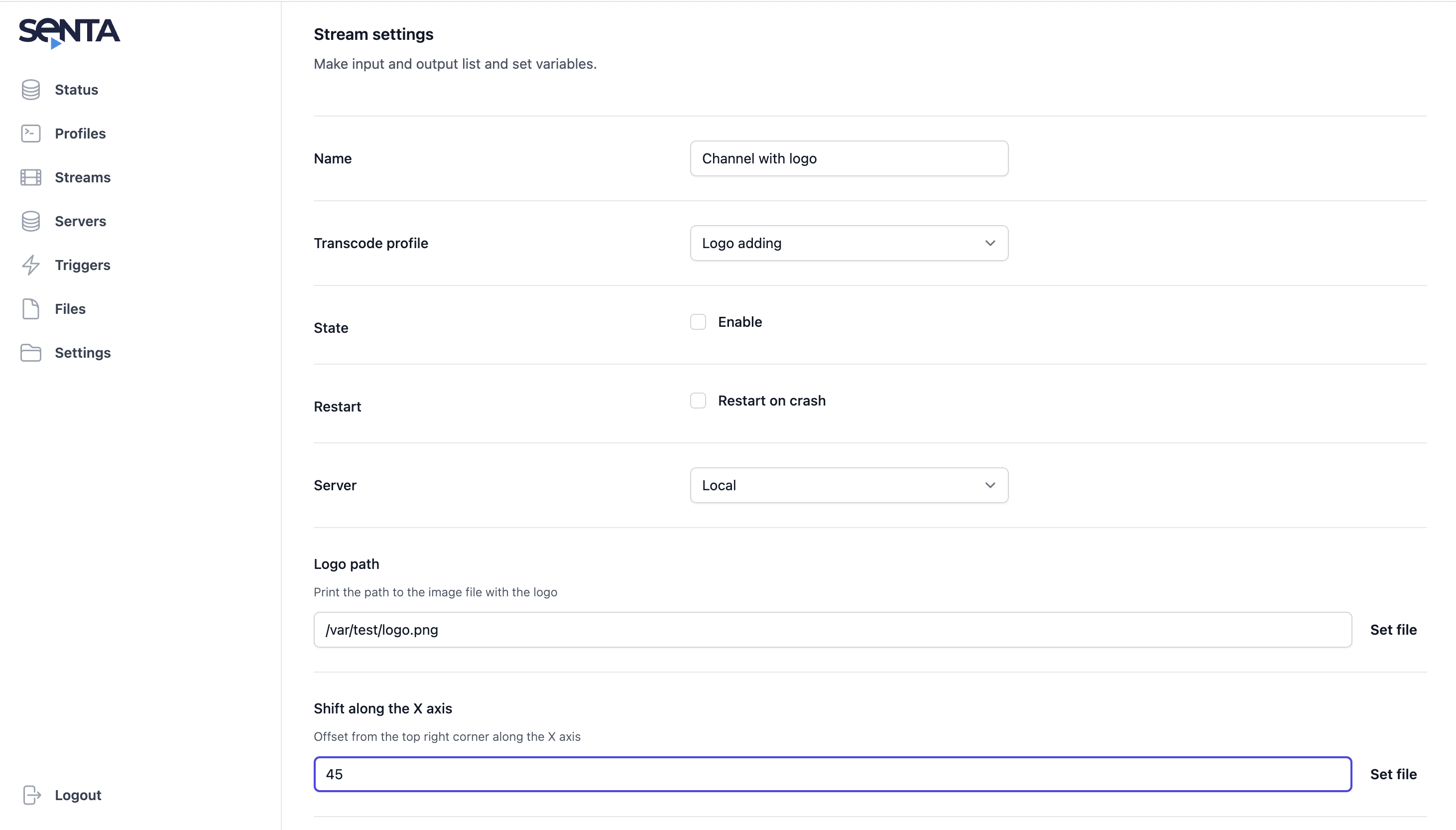Check the Restart on crash checkbox
Screen dimensions: 1456x830
(x=698, y=401)
